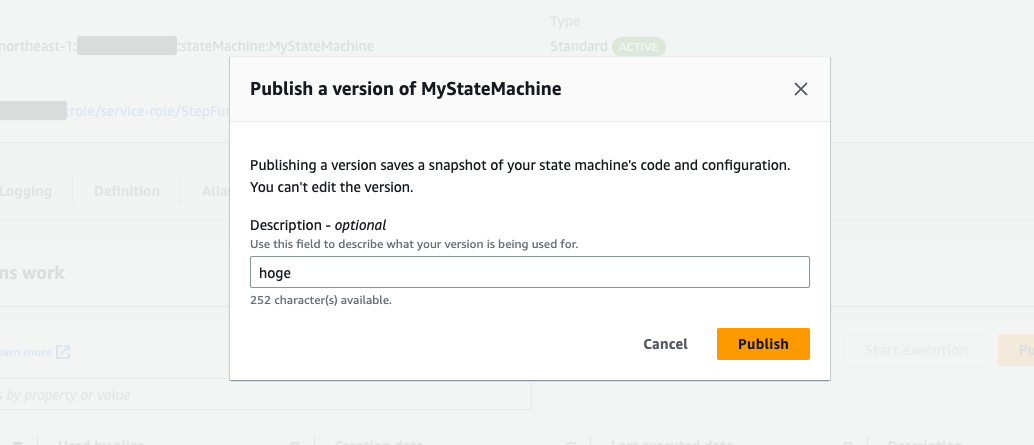Click the orange Publish button

point(763,344)
